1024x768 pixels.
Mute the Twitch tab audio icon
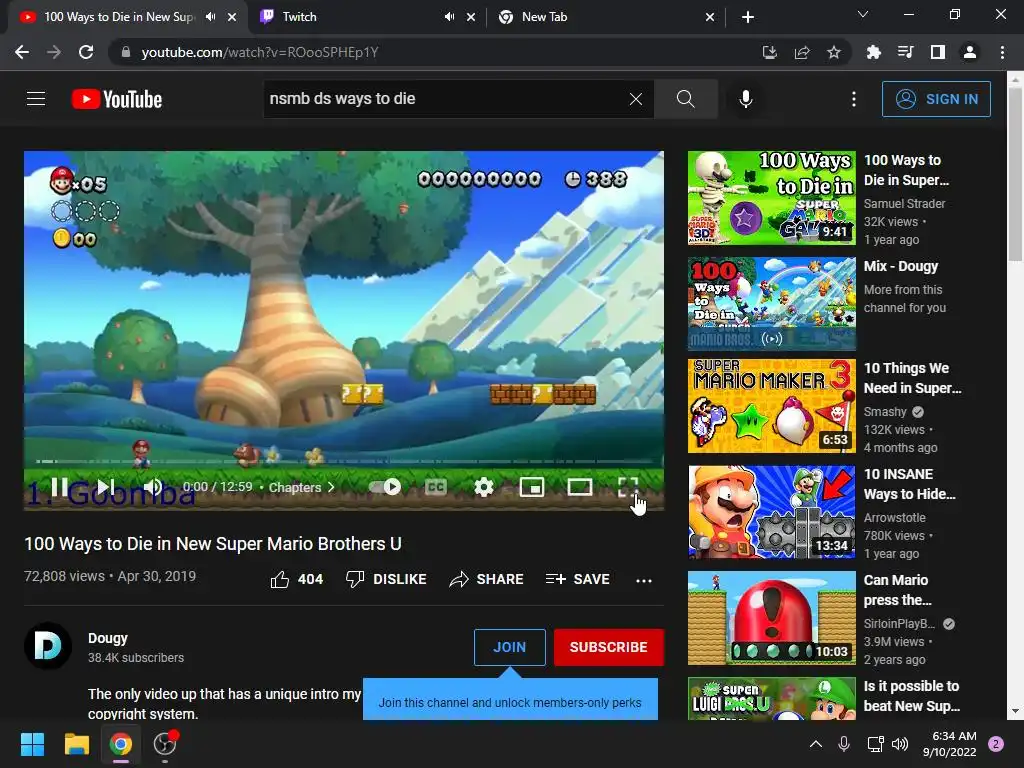449,17
